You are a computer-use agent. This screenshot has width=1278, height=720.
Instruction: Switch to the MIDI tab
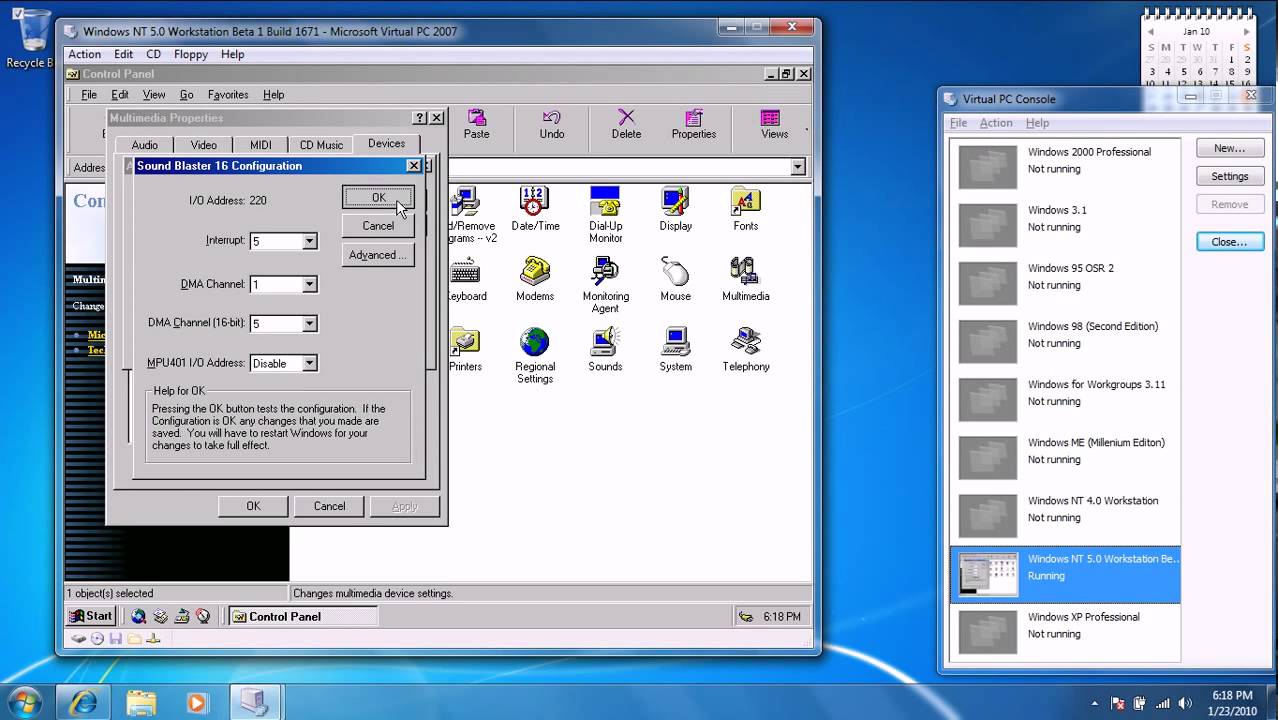click(x=261, y=145)
